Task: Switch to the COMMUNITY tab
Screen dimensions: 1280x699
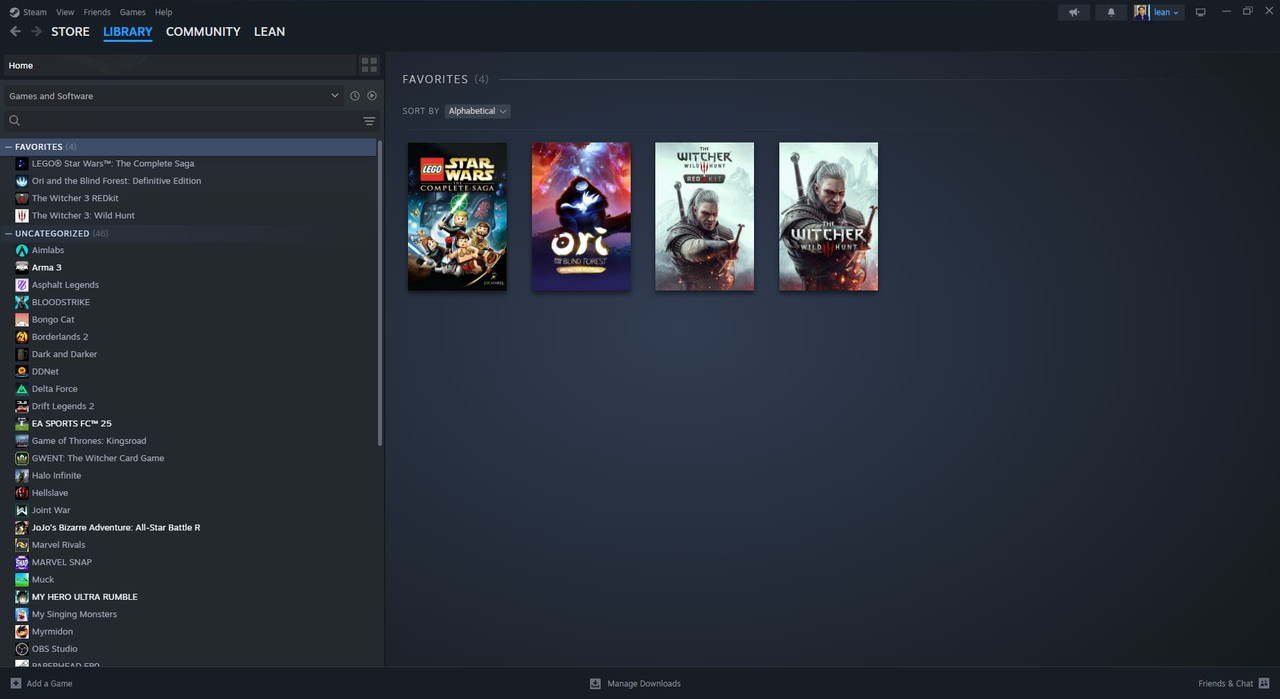Action: pos(203,32)
